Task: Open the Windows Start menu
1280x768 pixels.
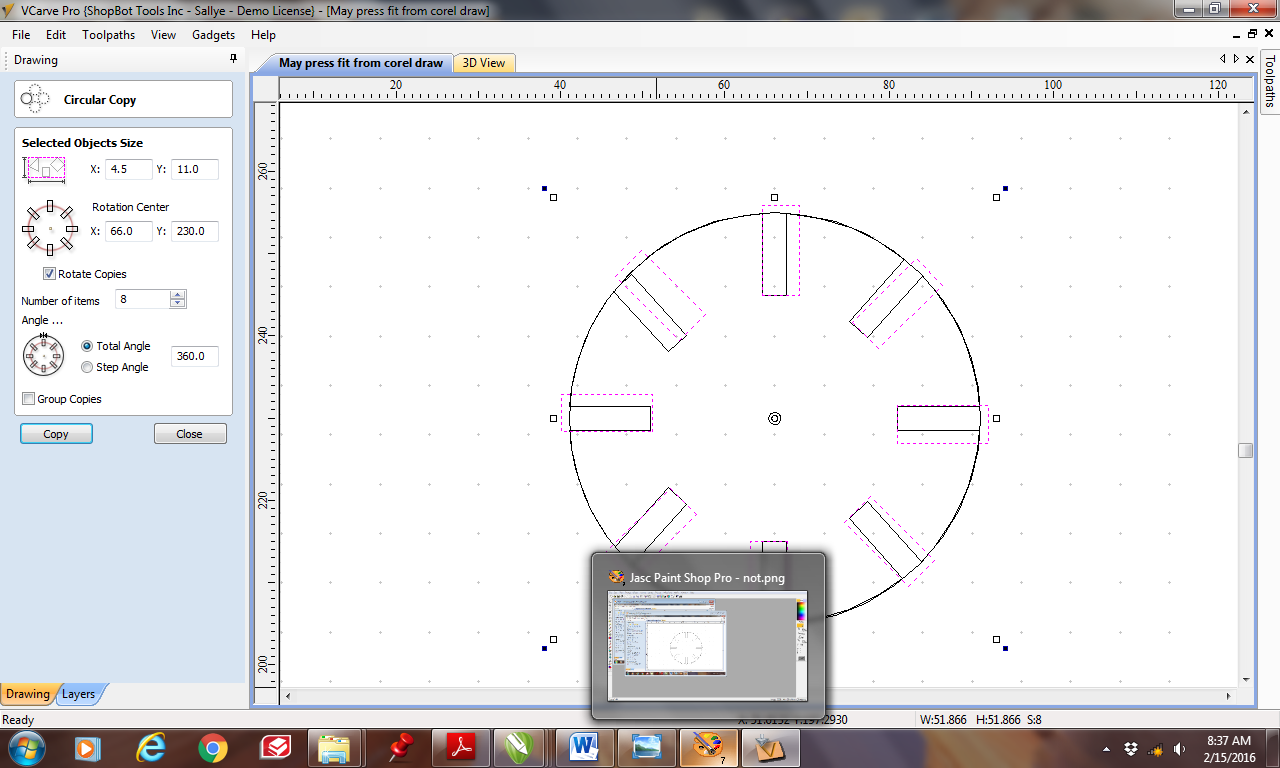Action: click(25, 747)
